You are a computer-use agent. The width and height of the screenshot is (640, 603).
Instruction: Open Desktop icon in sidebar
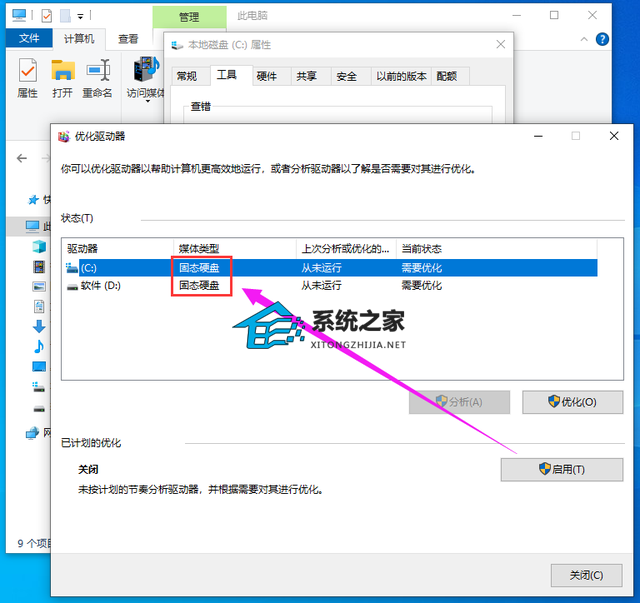click(x=39, y=366)
